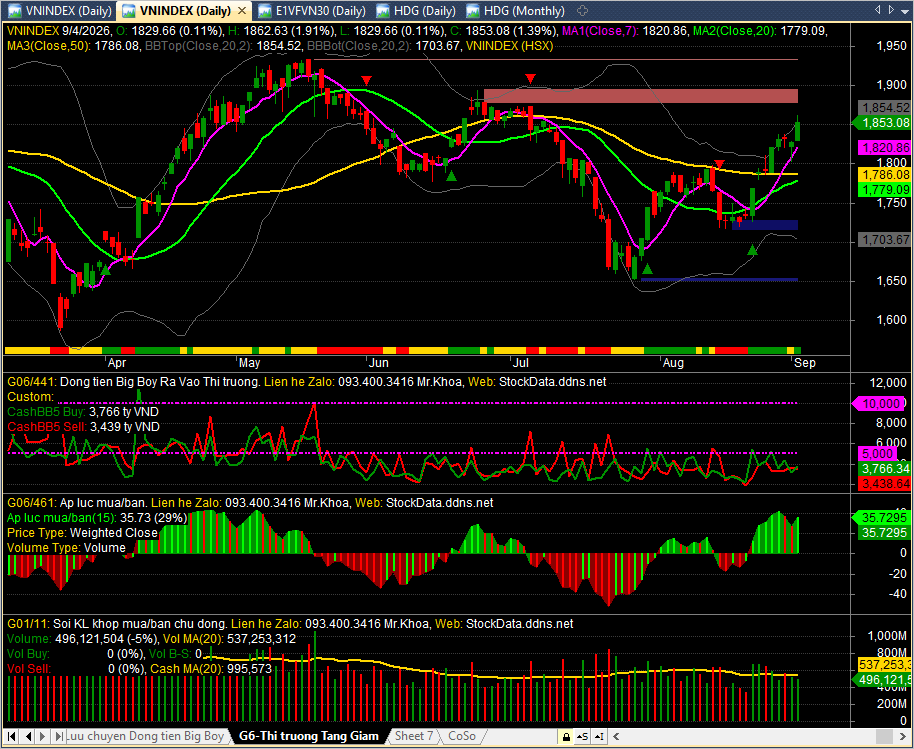Switch to HDG (Monthly) tab
The image size is (914, 749).
point(516,10)
